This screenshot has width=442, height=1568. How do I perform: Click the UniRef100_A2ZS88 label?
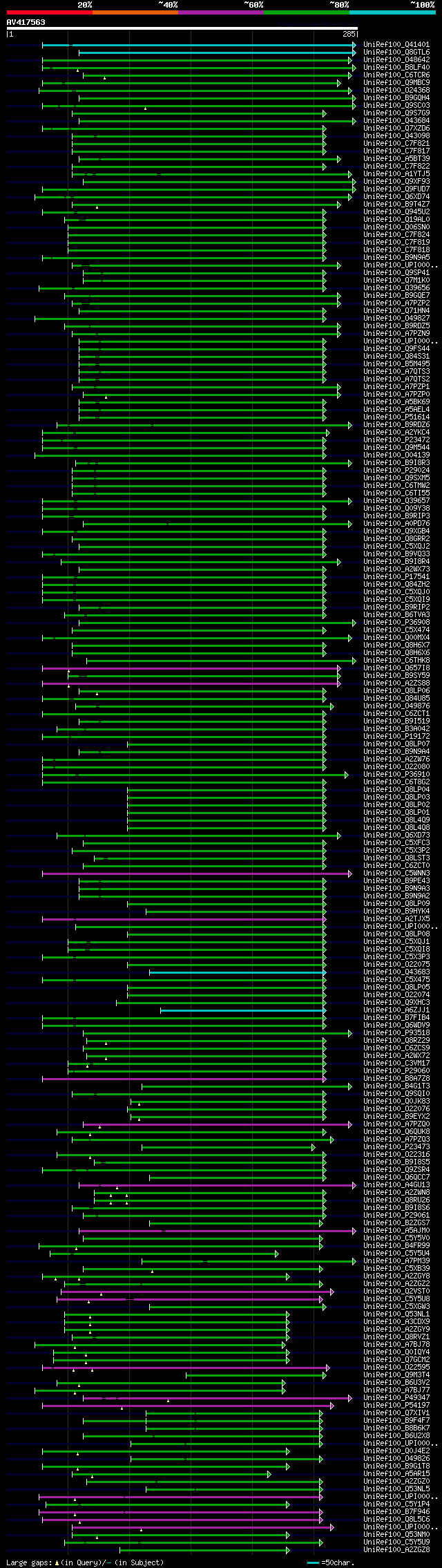point(396,683)
